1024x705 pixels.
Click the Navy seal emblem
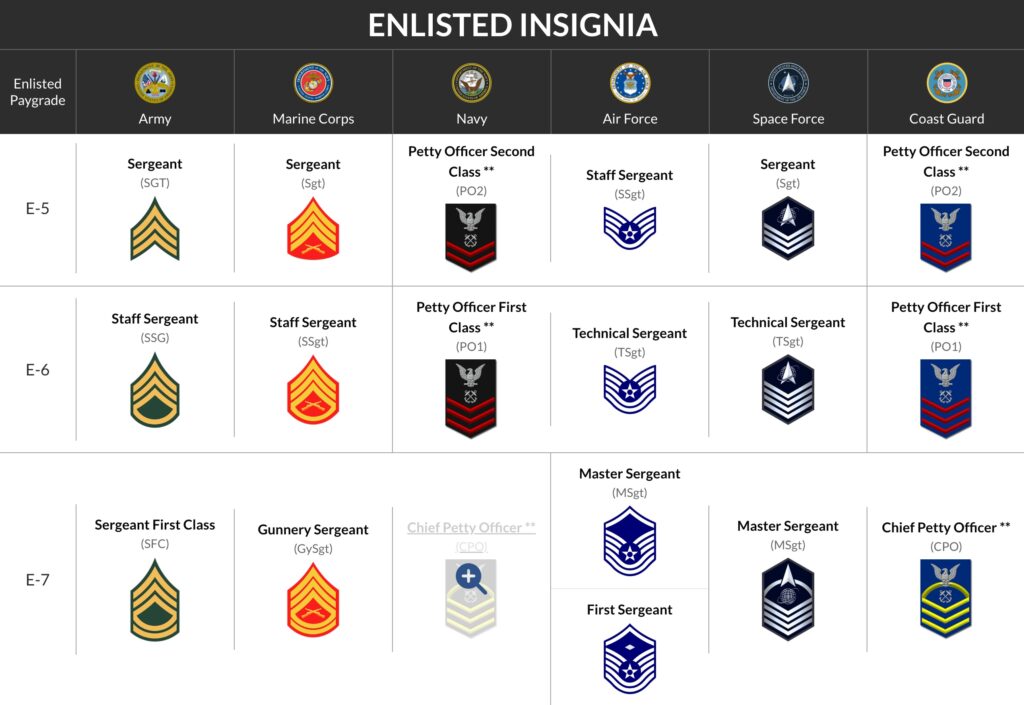tap(471, 83)
